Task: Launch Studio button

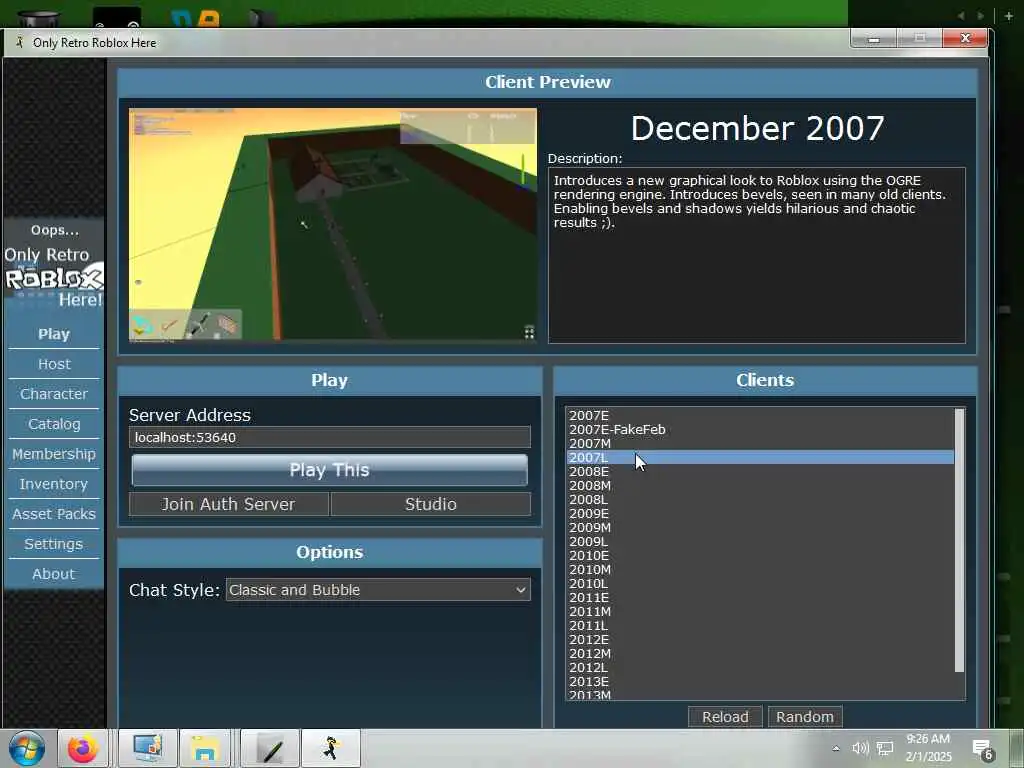Action: click(431, 504)
